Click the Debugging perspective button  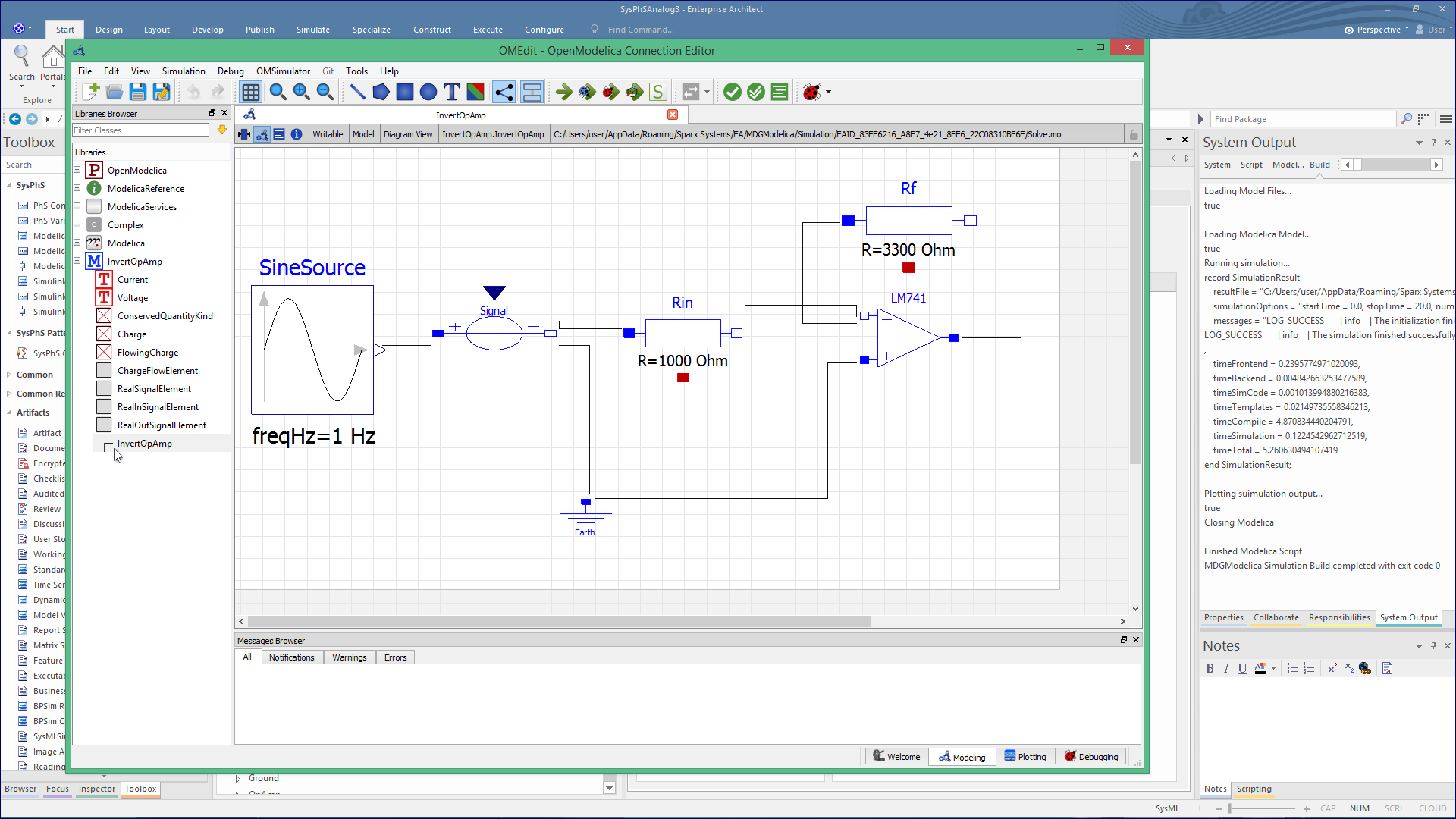point(1090,756)
